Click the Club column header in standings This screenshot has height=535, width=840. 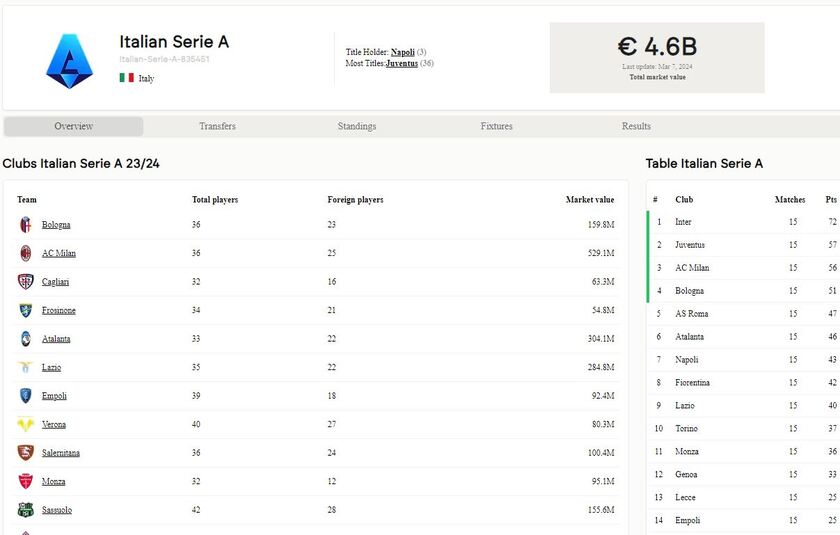pyautogui.click(x=684, y=200)
